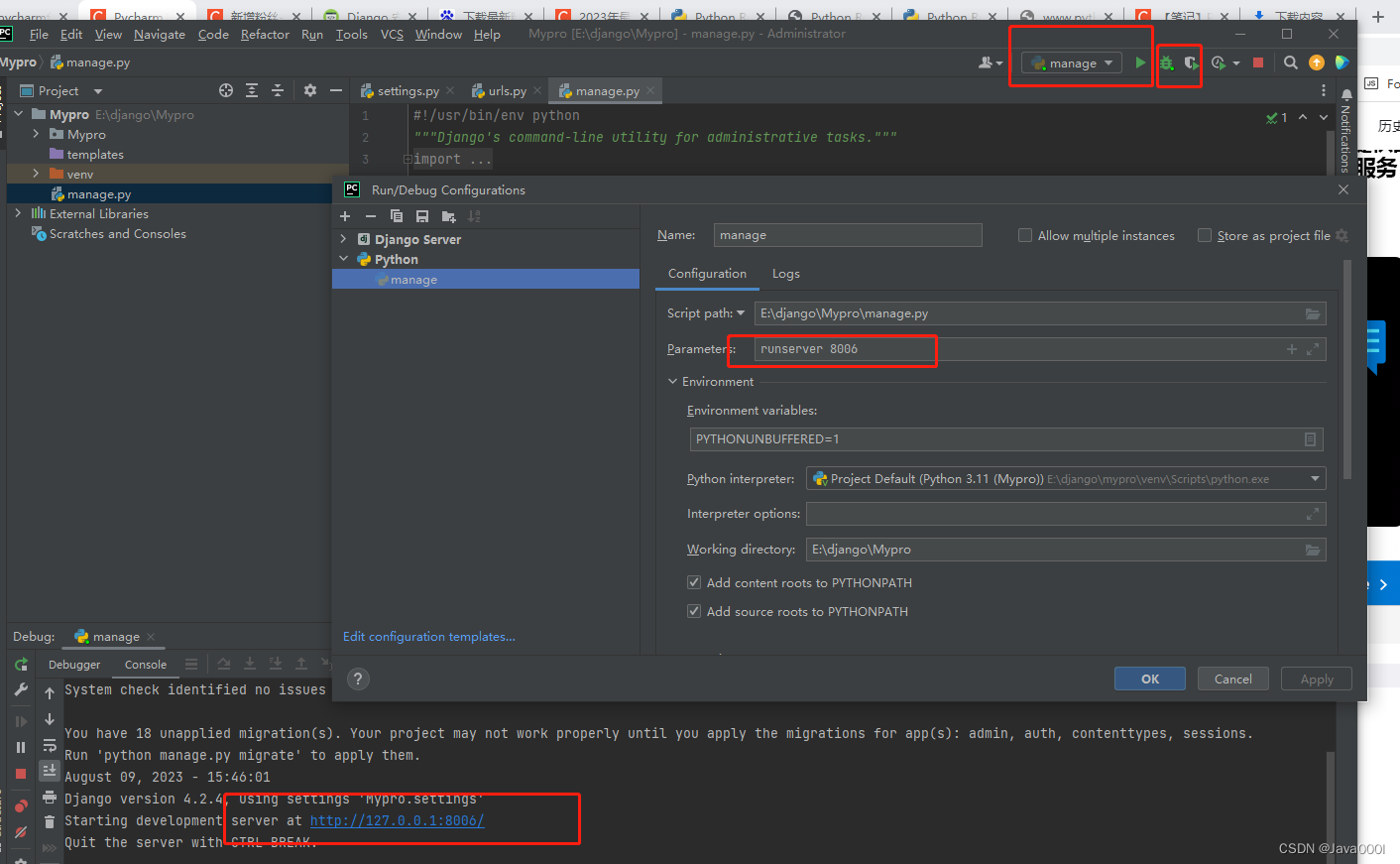
Task: Click View Breakpoints in debug sidebar
Action: point(21,805)
